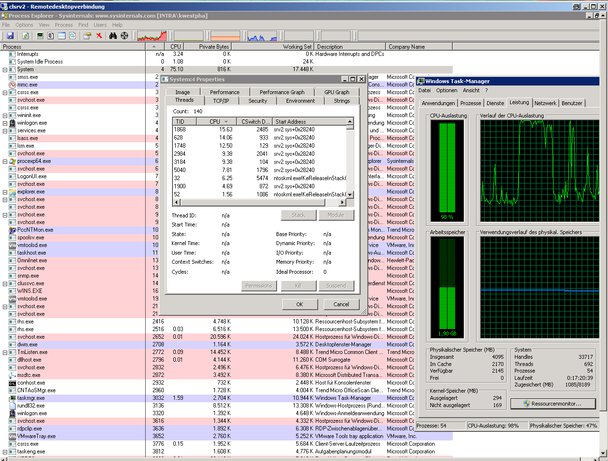The image size is (608, 461).
Task: Click the thread list vertical scrollbar down arrow
Action: [350, 194]
